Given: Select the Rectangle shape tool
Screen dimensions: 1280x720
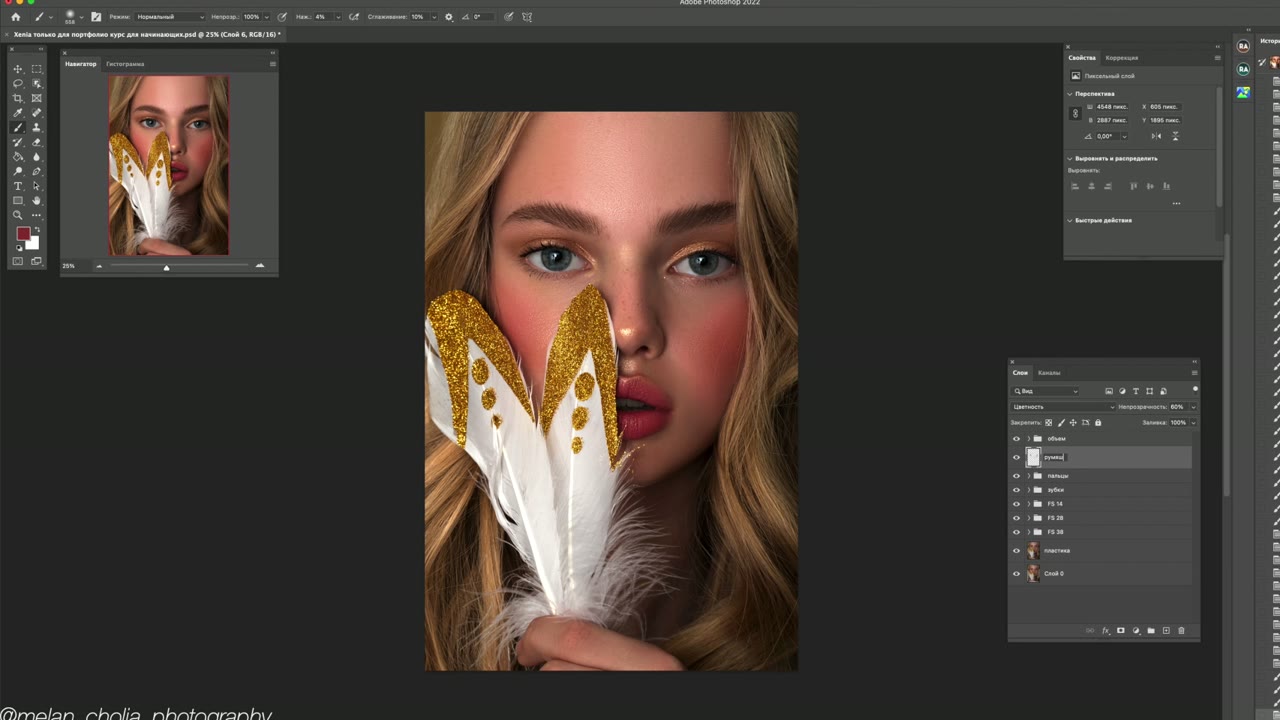Looking at the screenshot, I should [18, 201].
